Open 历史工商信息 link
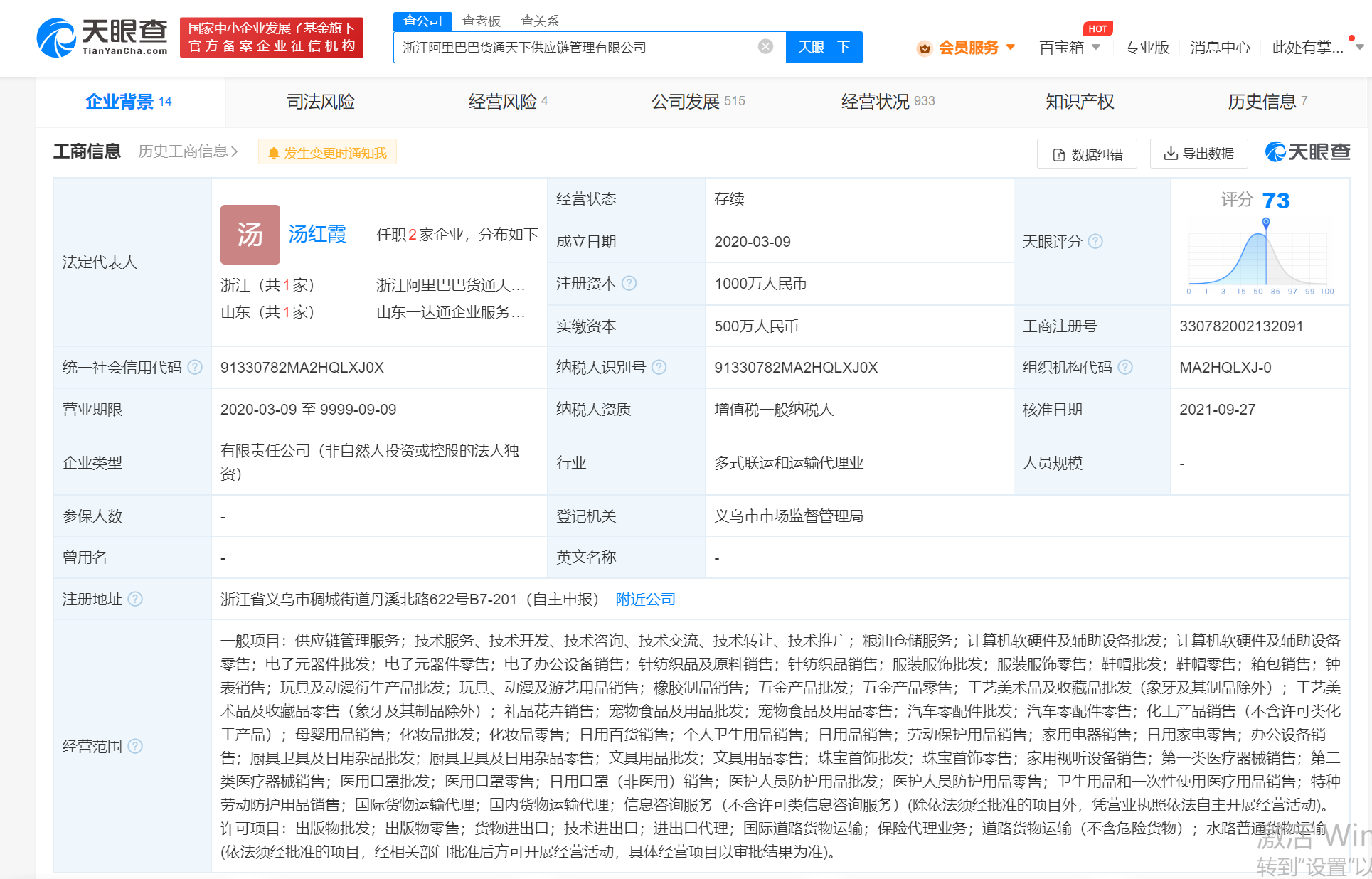1372x879 pixels. tap(187, 151)
